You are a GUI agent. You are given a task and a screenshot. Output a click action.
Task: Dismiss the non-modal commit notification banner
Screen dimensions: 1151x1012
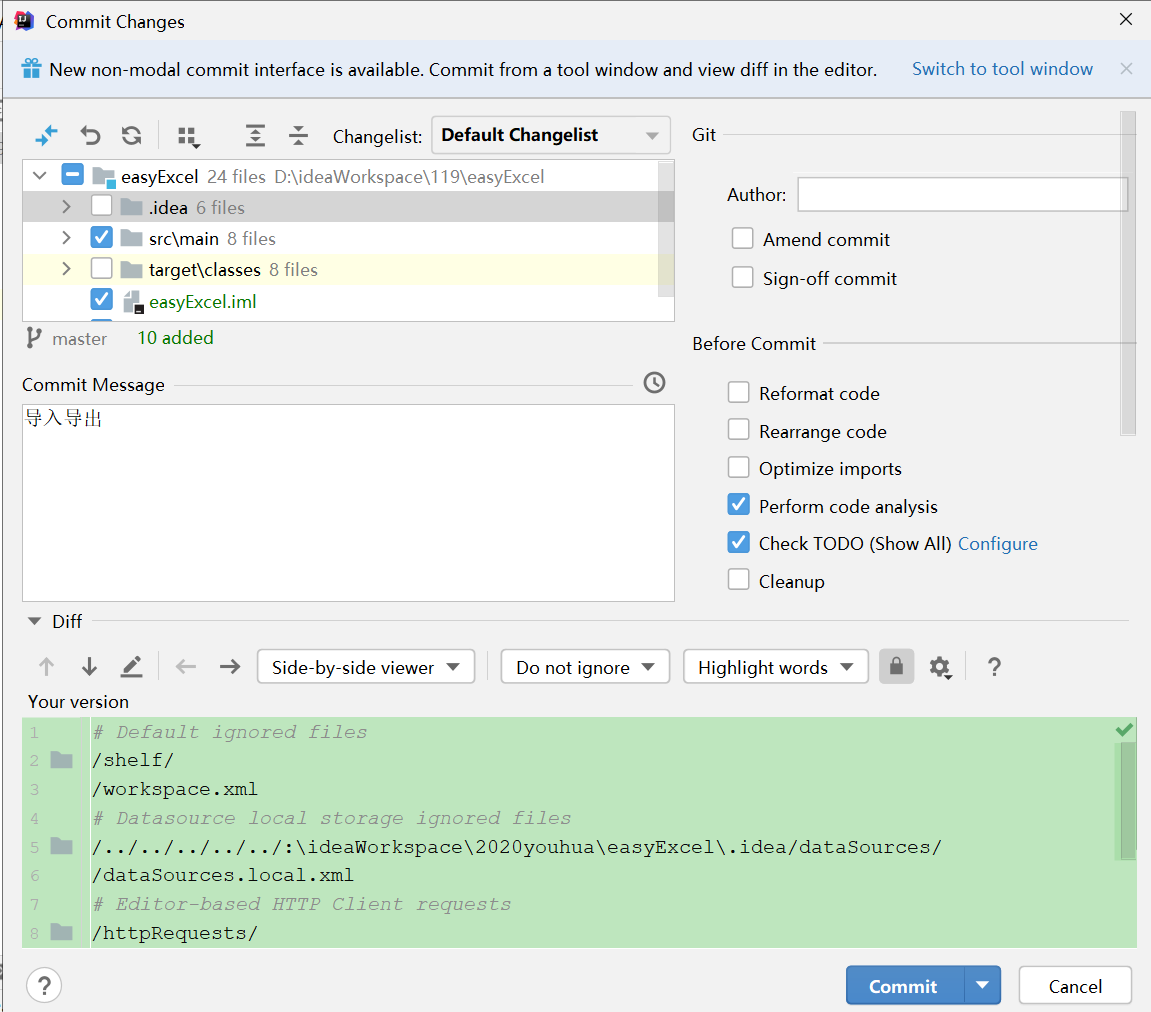click(x=1126, y=68)
